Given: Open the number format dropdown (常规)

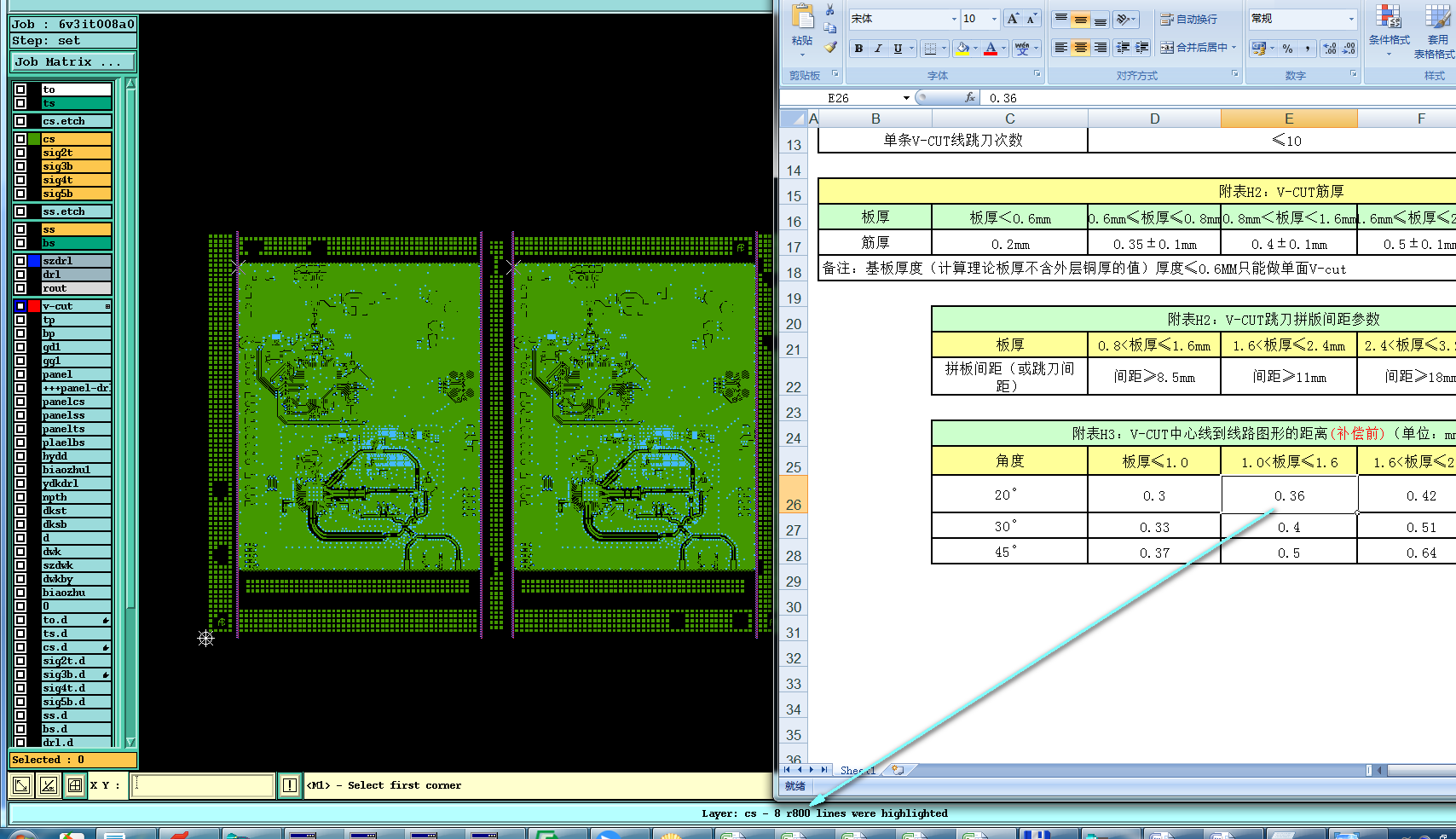Looking at the screenshot, I should coord(1351,19).
